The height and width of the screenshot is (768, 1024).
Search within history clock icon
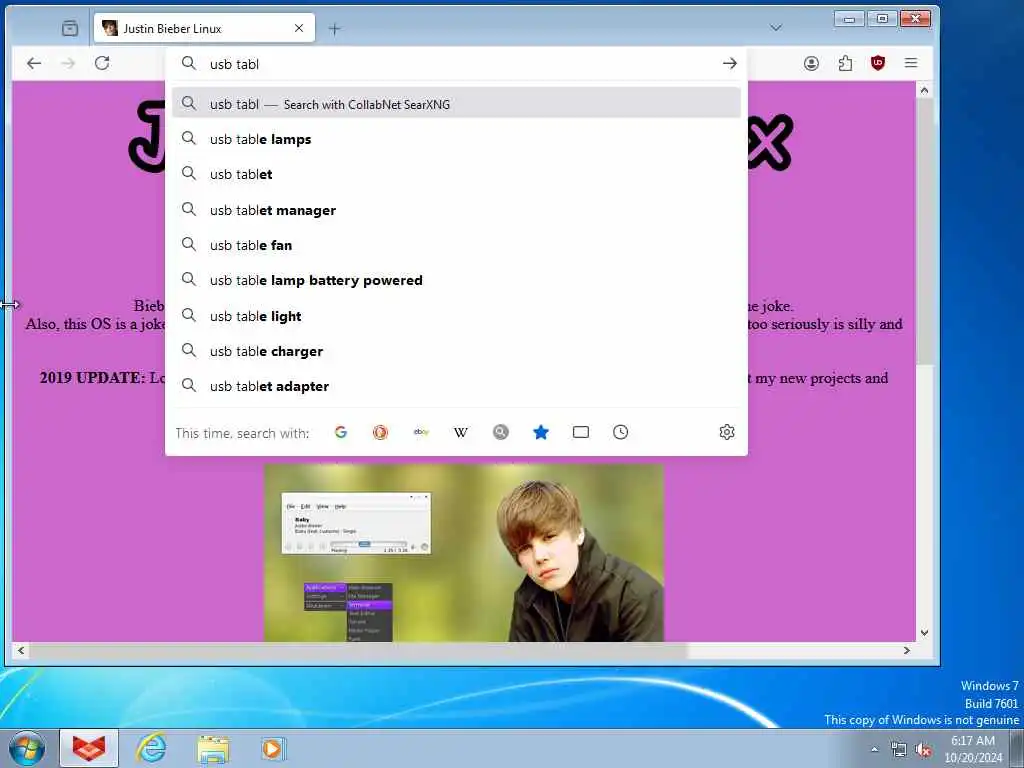coord(620,432)
